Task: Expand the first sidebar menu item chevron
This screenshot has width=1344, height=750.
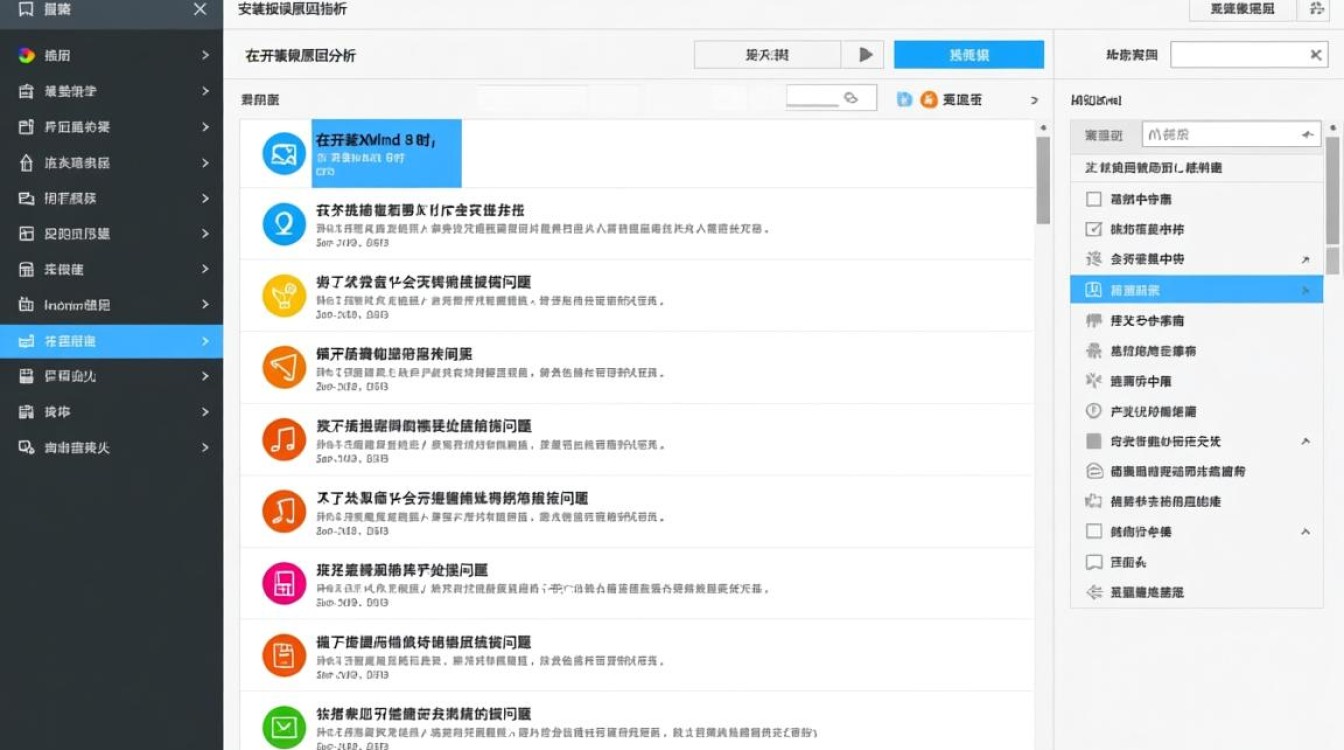Action: 207,55
